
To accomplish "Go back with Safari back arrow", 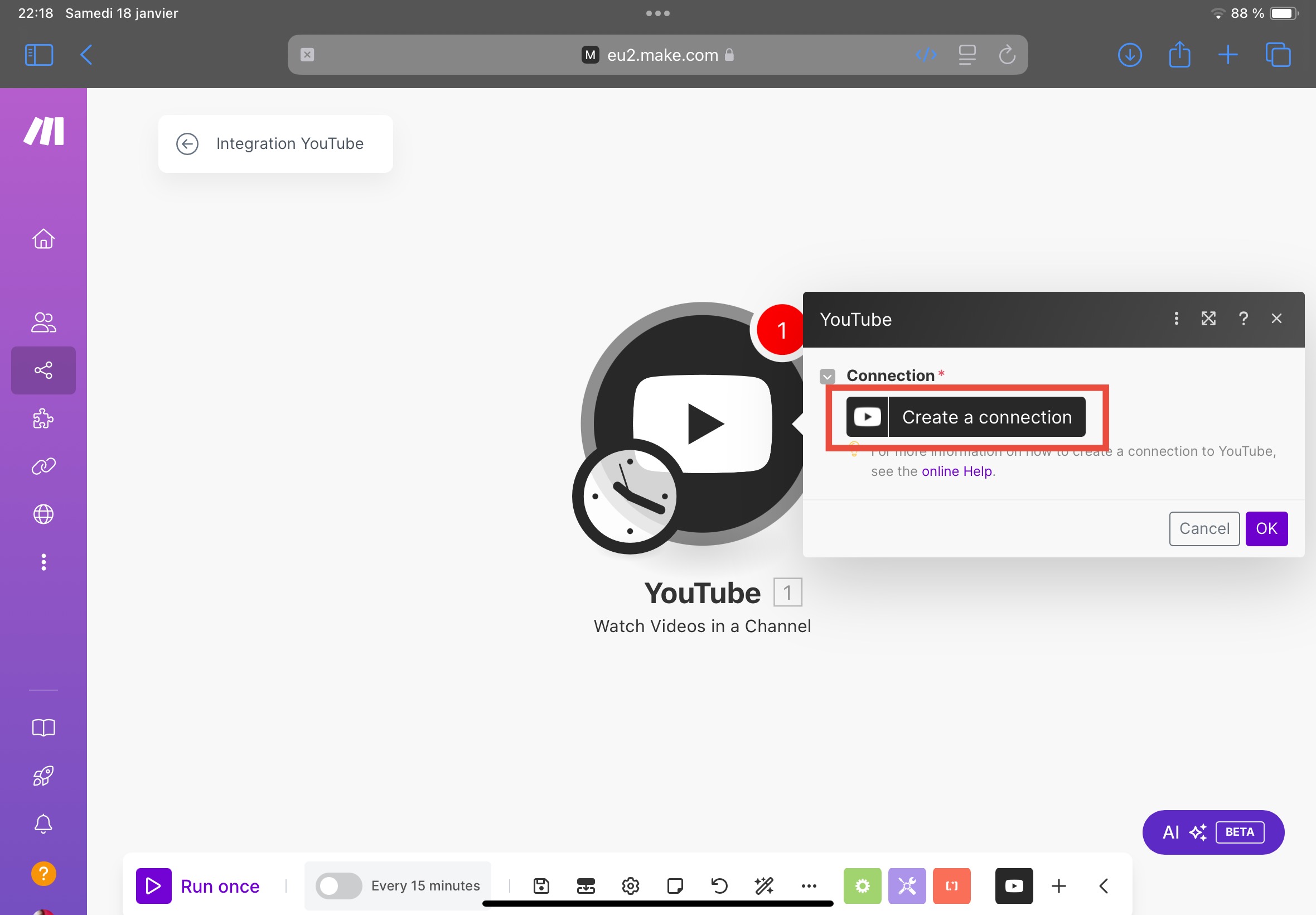I will (x=86, y=55).
